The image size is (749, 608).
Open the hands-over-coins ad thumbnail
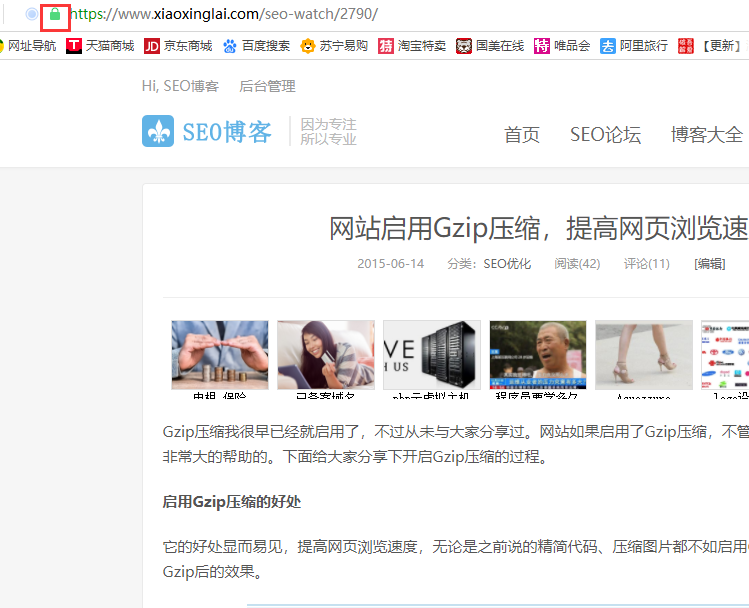point(220,355)
